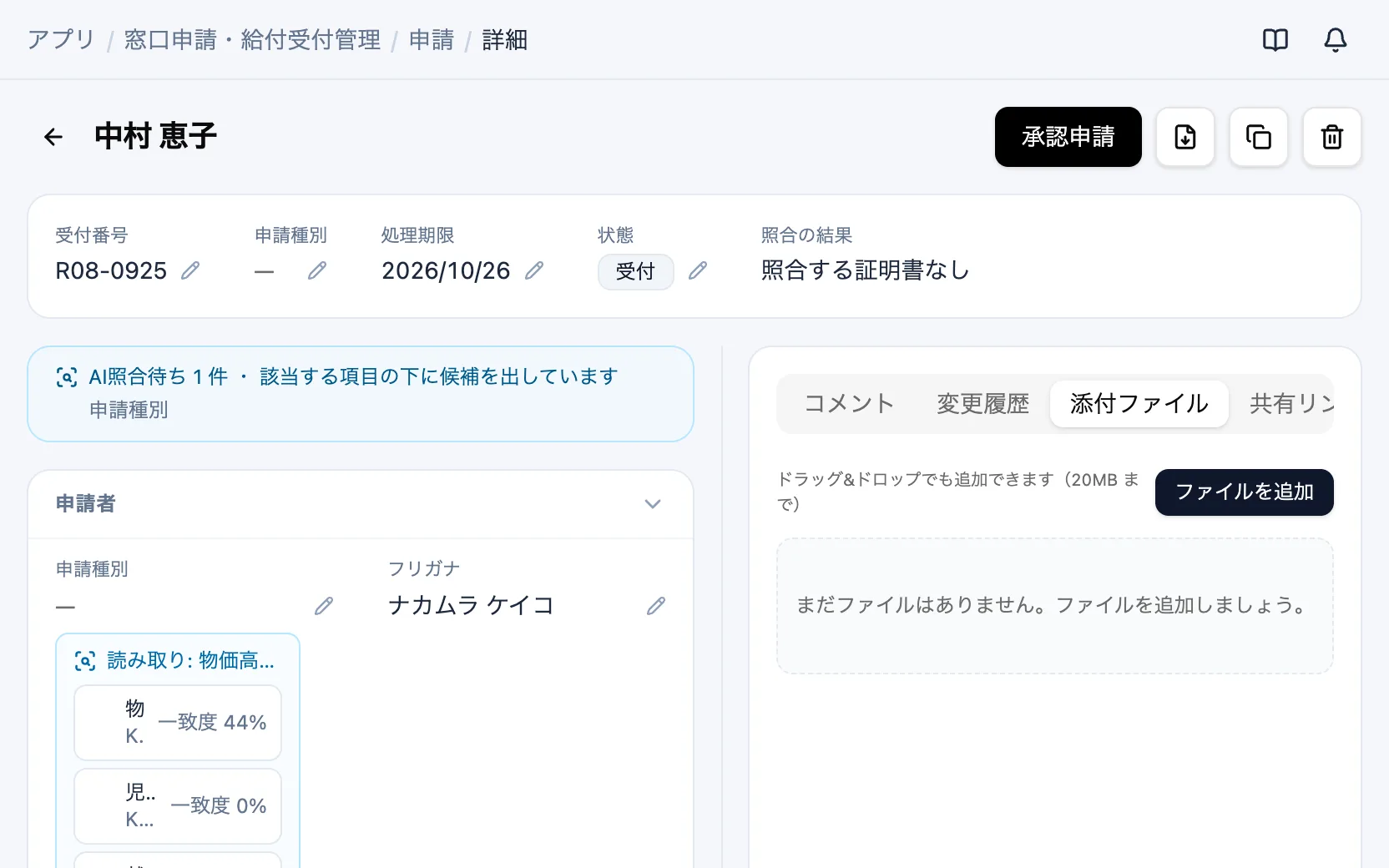Click the empty file drop zone
This screenshot has width=1389, height=868.
coord(1055,606)
